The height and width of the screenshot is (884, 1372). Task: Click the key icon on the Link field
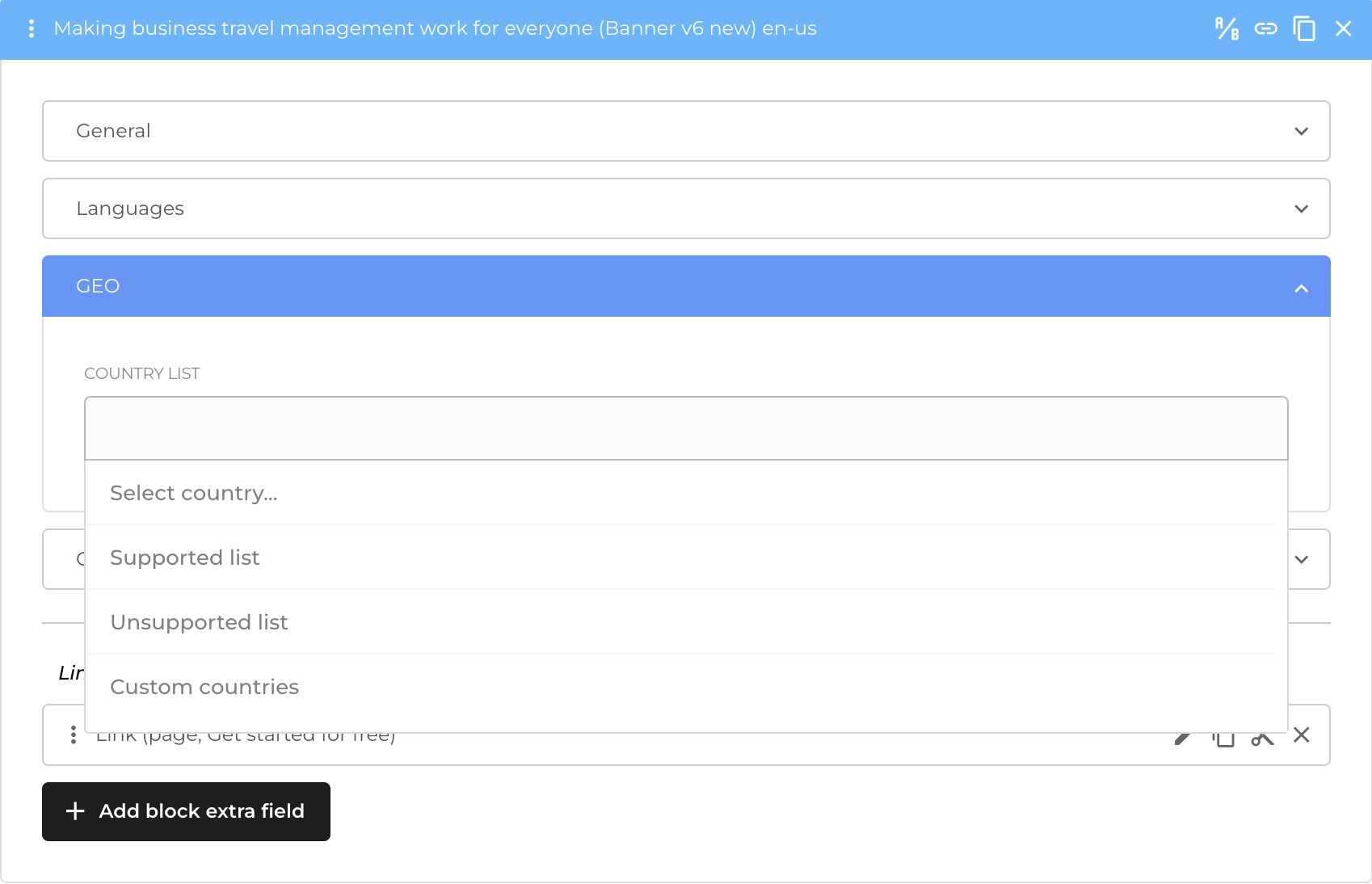[x=1263, y=735]
